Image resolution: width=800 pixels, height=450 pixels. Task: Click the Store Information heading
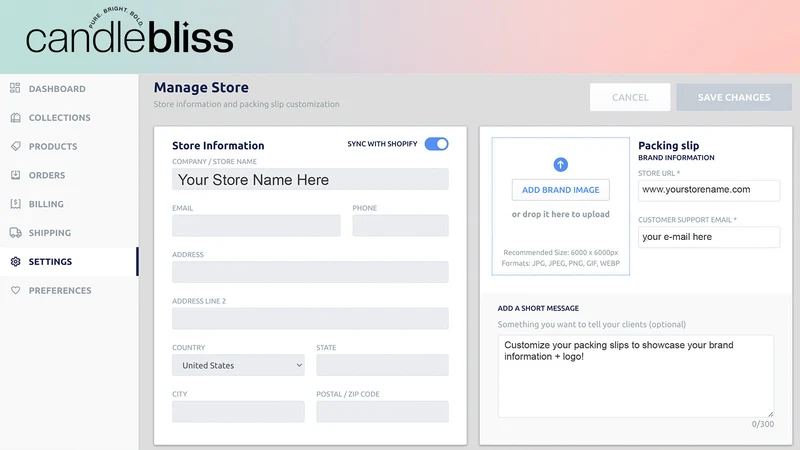[218, 145]
